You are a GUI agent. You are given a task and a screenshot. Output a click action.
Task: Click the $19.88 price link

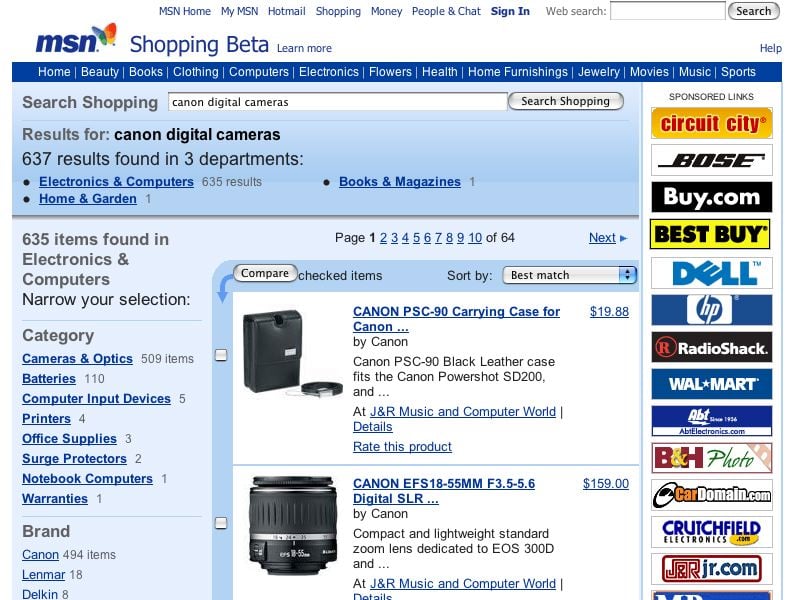[x=609, y=312]
